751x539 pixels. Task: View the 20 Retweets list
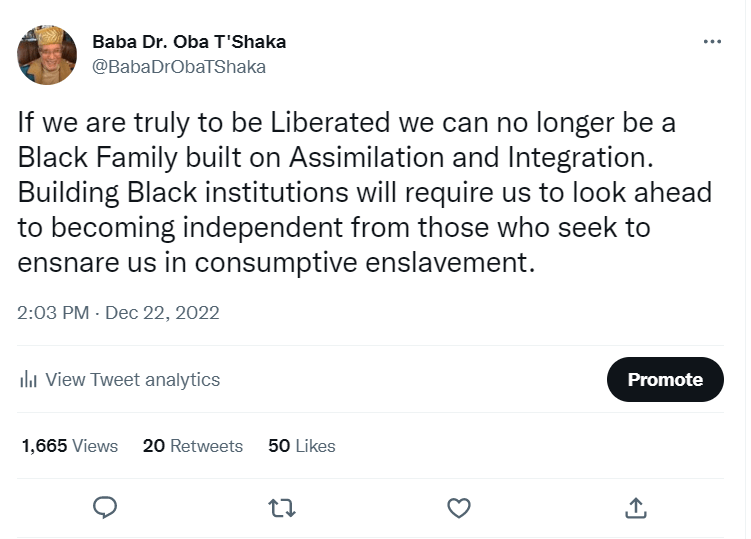[x=193, y=446]
